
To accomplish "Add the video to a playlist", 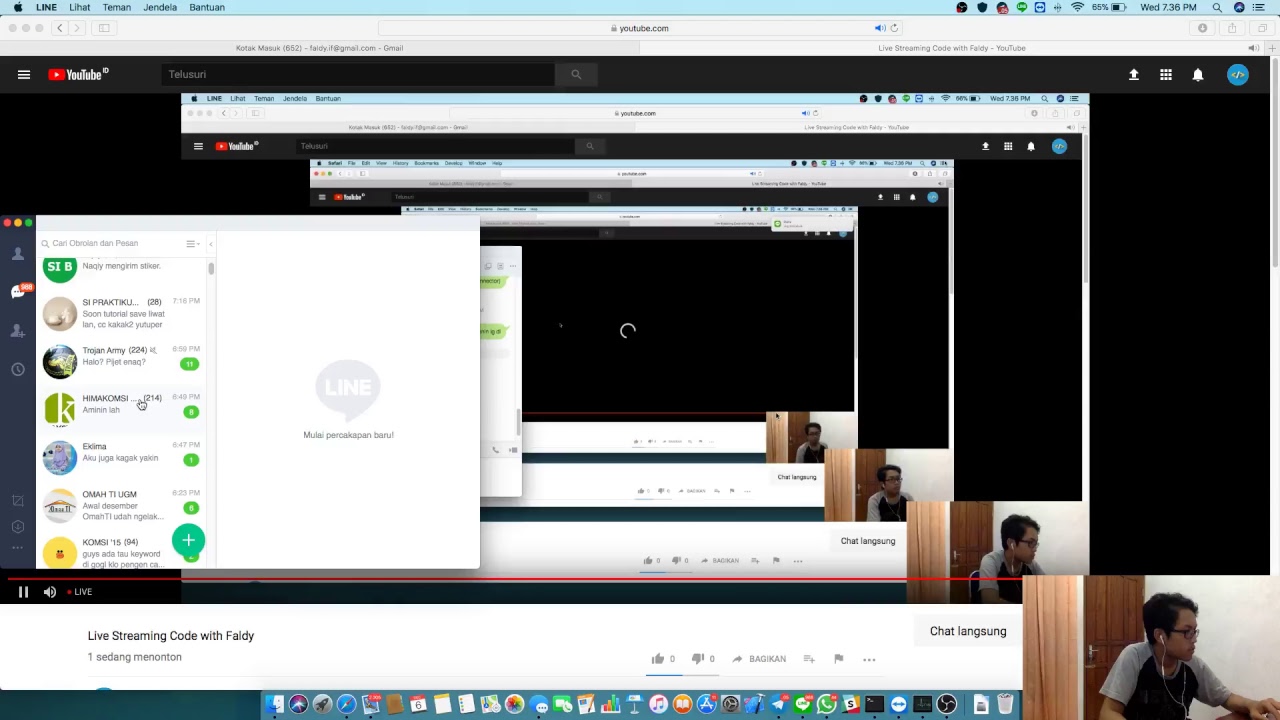I will point(809,659).
